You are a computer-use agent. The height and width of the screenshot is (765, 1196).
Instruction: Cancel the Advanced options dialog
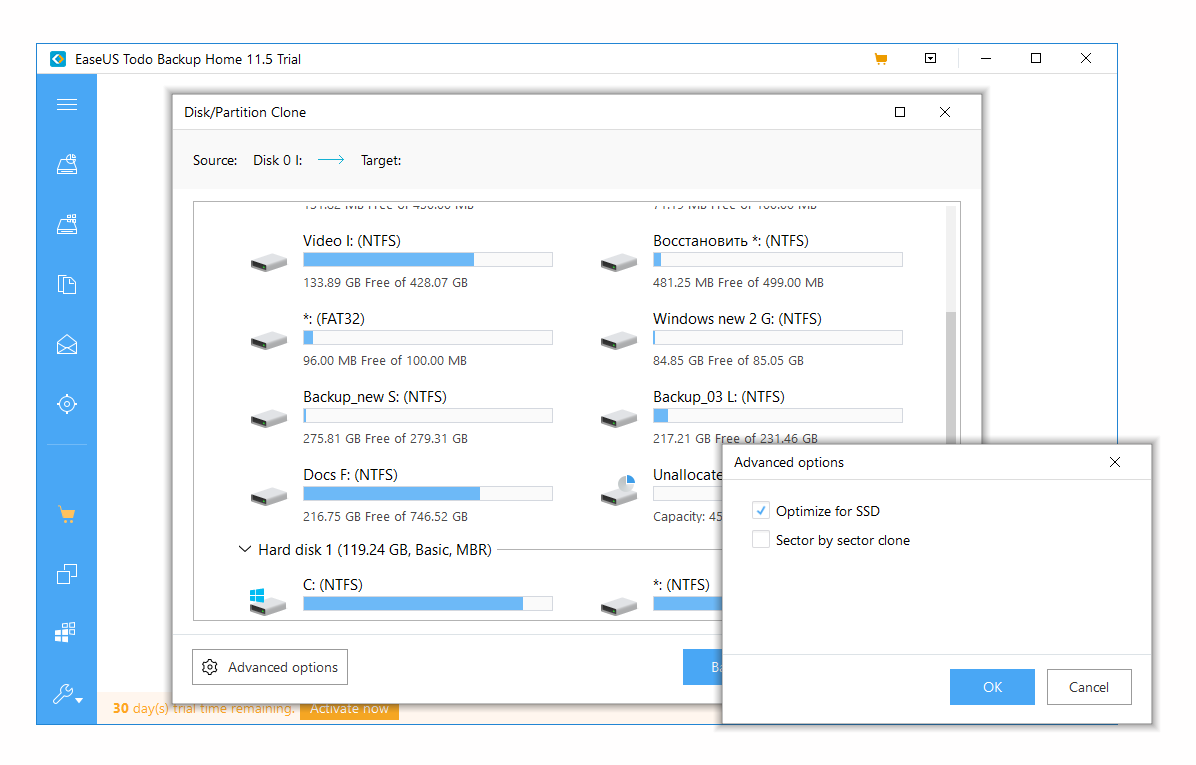point(1088,687)
